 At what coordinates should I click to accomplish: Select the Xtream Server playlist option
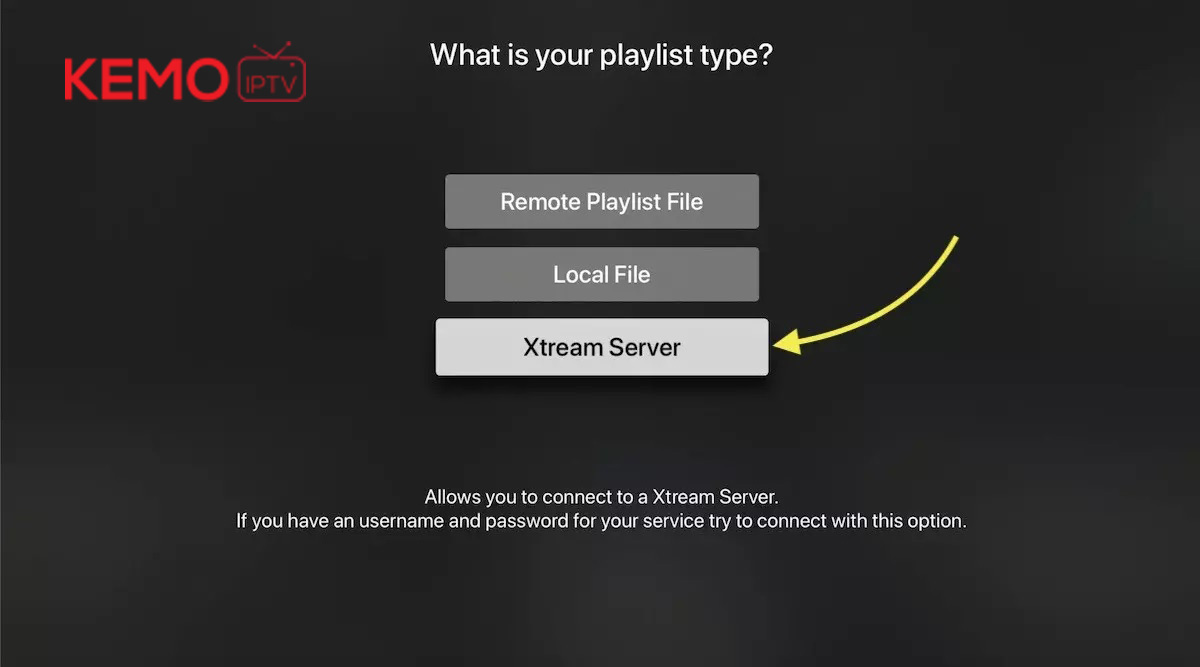point(602,347)
